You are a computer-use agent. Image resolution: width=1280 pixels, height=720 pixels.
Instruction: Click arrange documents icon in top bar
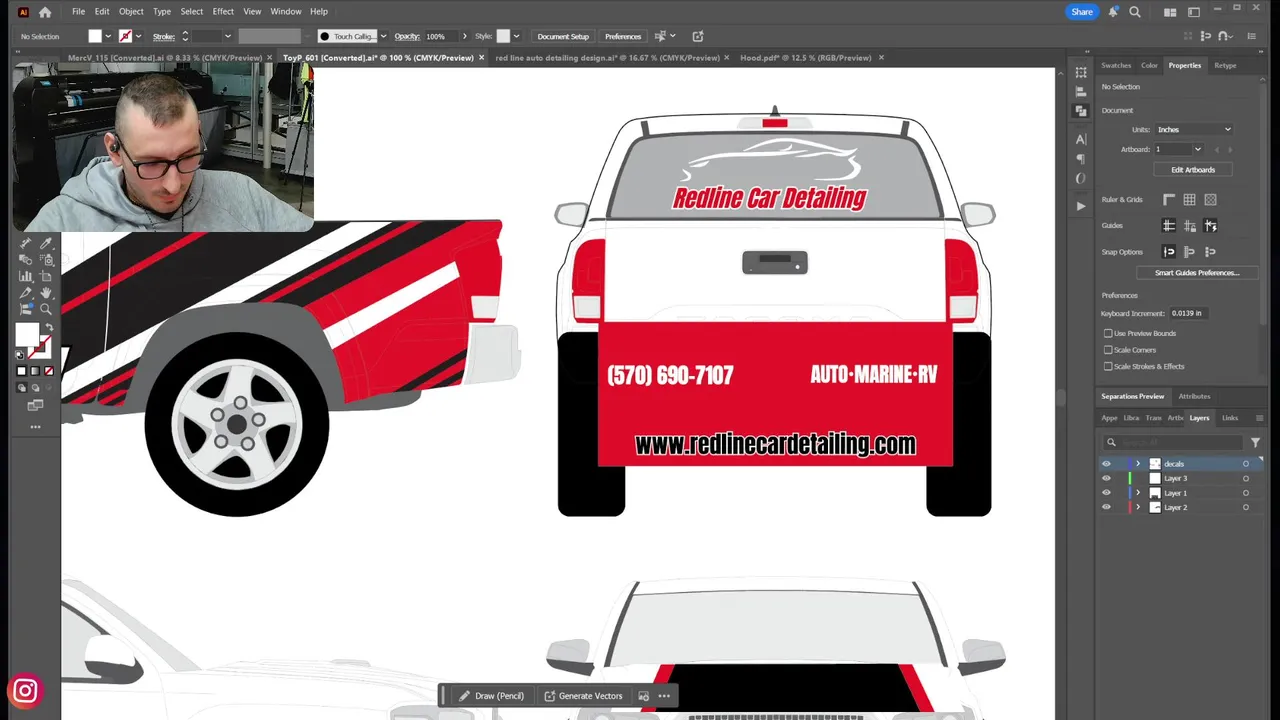(x=1170, y=12)
